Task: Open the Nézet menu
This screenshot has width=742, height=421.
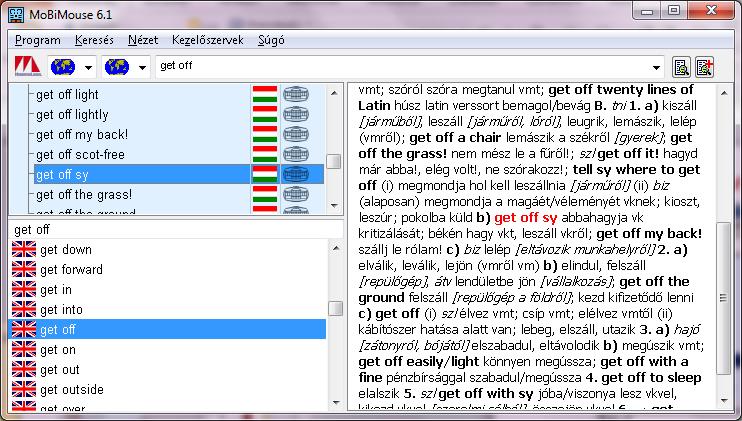Action: pos(143,40)
